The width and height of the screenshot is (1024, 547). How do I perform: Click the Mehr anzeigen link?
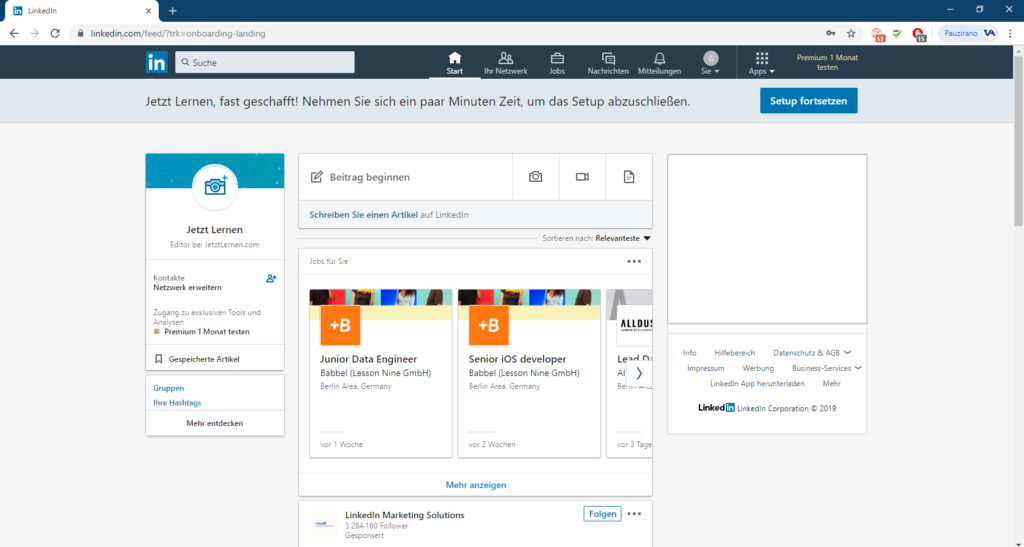click(x=475, y=485)
